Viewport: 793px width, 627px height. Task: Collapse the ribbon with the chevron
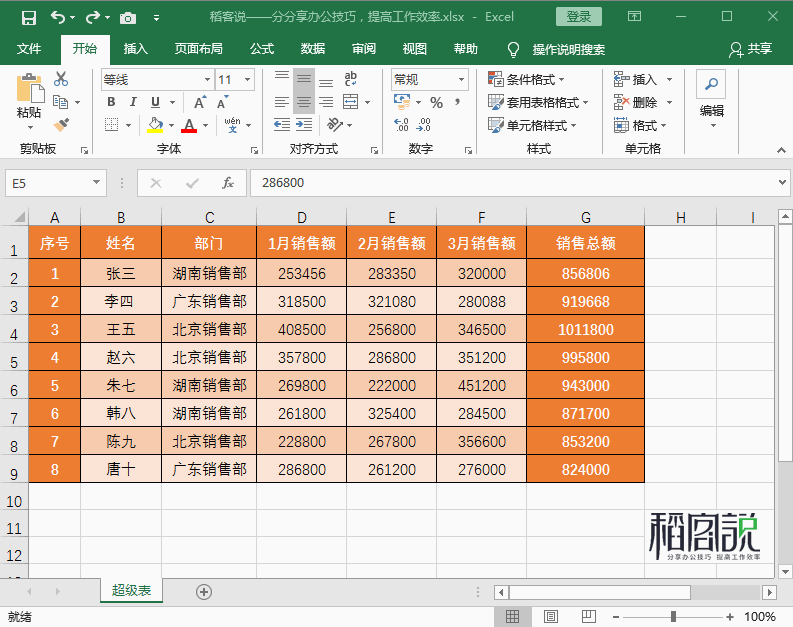(x=781, y=150)
